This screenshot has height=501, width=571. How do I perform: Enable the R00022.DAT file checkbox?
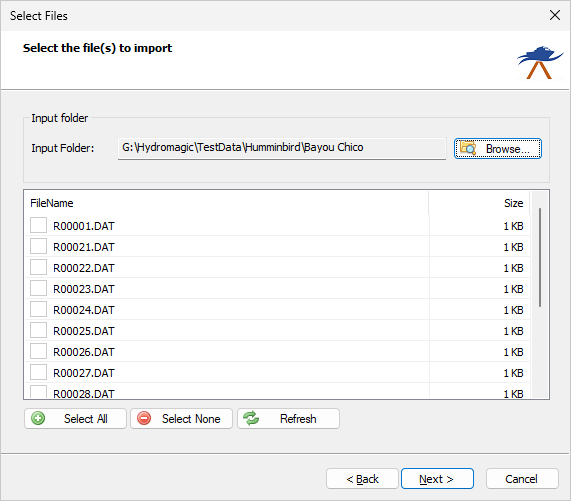(x=38, y=267)
